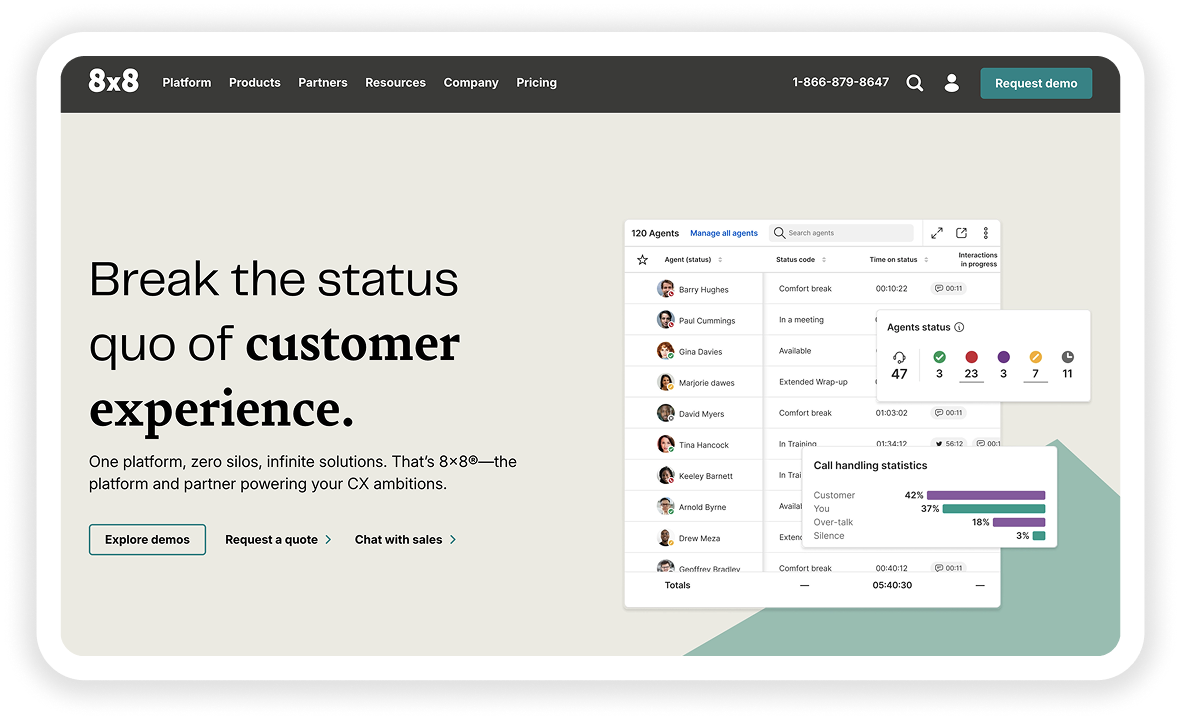Viewport: 1181px width, 721px height.
Task: Click the info icon beside Agents status
Action: click(x=959, y=327)
